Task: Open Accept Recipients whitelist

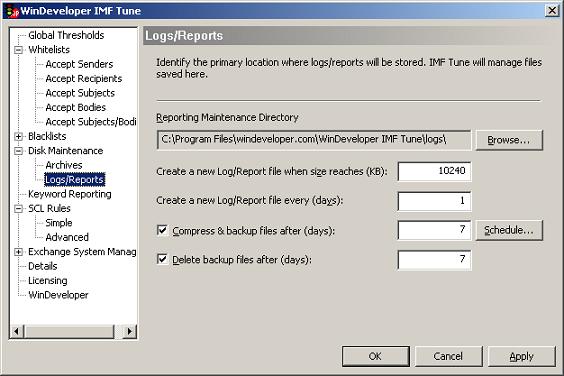Action: click(84, 78)
